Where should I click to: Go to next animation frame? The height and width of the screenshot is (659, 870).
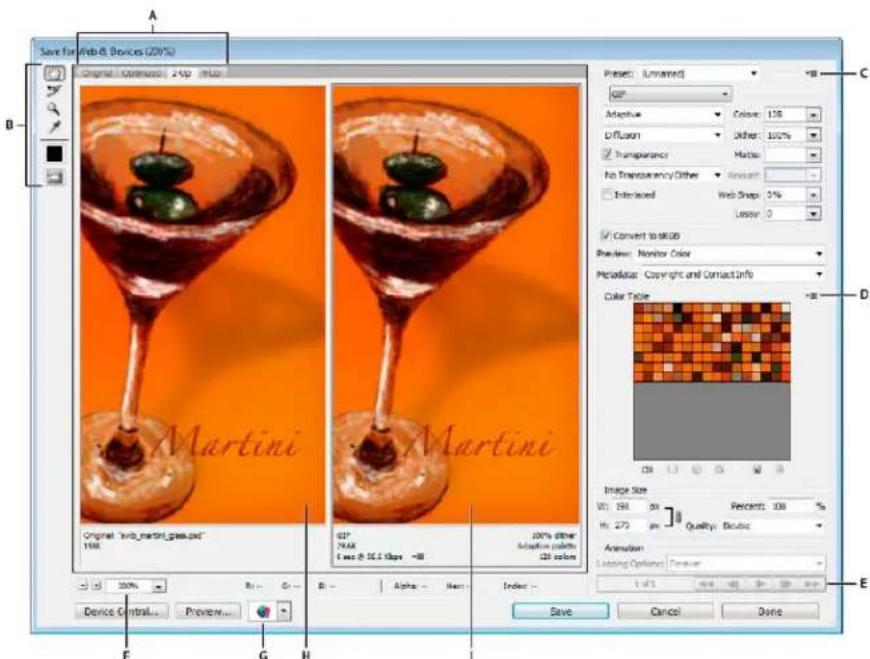786,584
